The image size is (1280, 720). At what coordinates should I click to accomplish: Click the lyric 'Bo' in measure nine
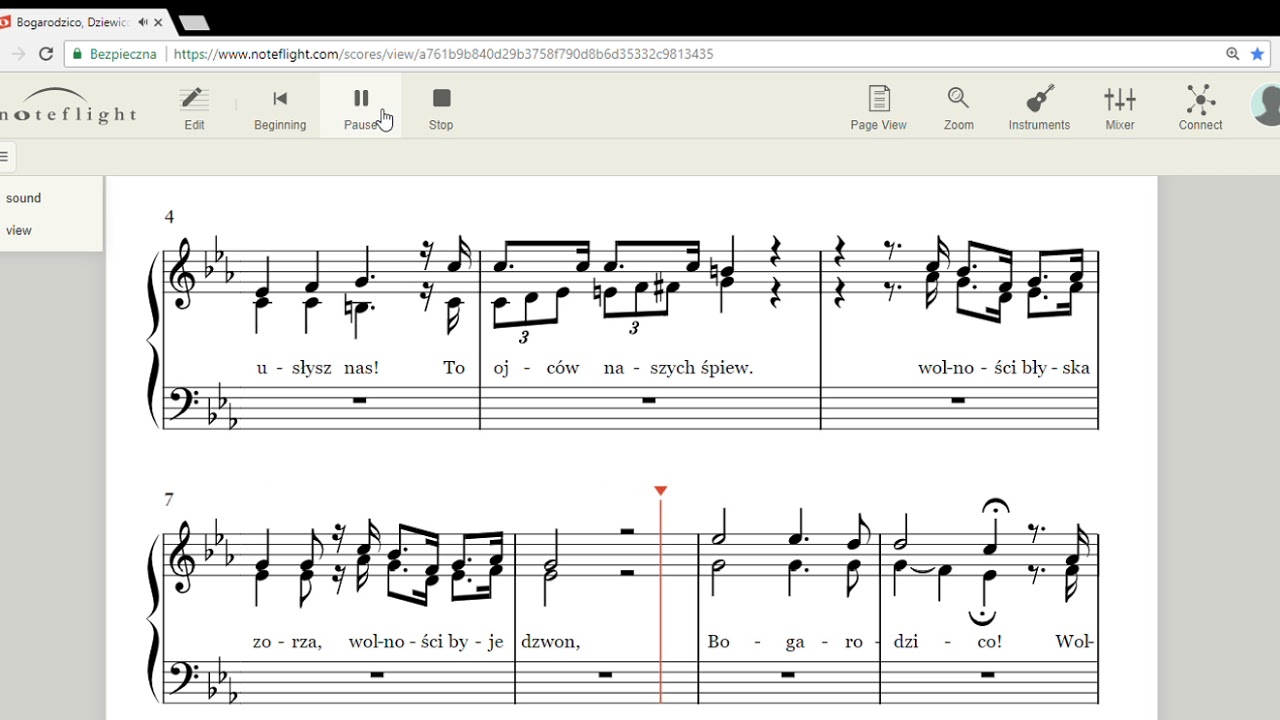(719, 642)
